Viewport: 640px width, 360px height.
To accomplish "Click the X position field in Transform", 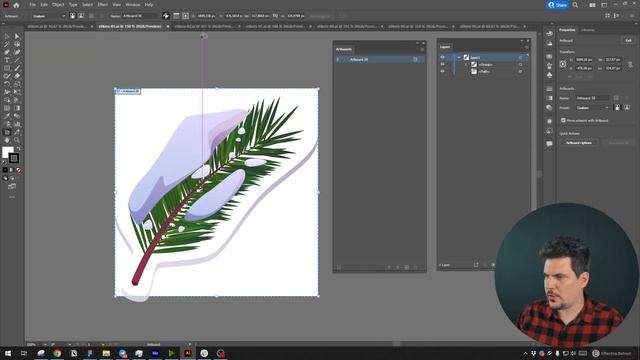I will [x=585, y=60].
